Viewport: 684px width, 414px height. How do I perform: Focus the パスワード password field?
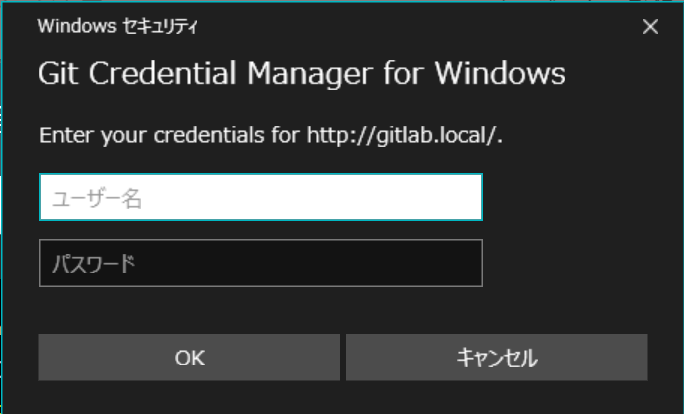(261, 263)
